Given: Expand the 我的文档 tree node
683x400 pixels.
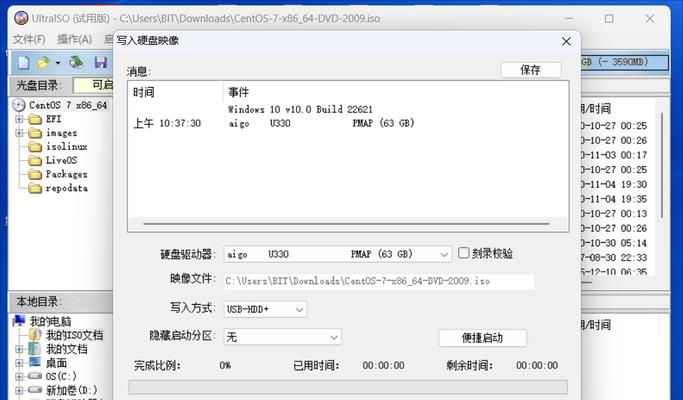Looking at the screenshot, I should pos(19,349).
